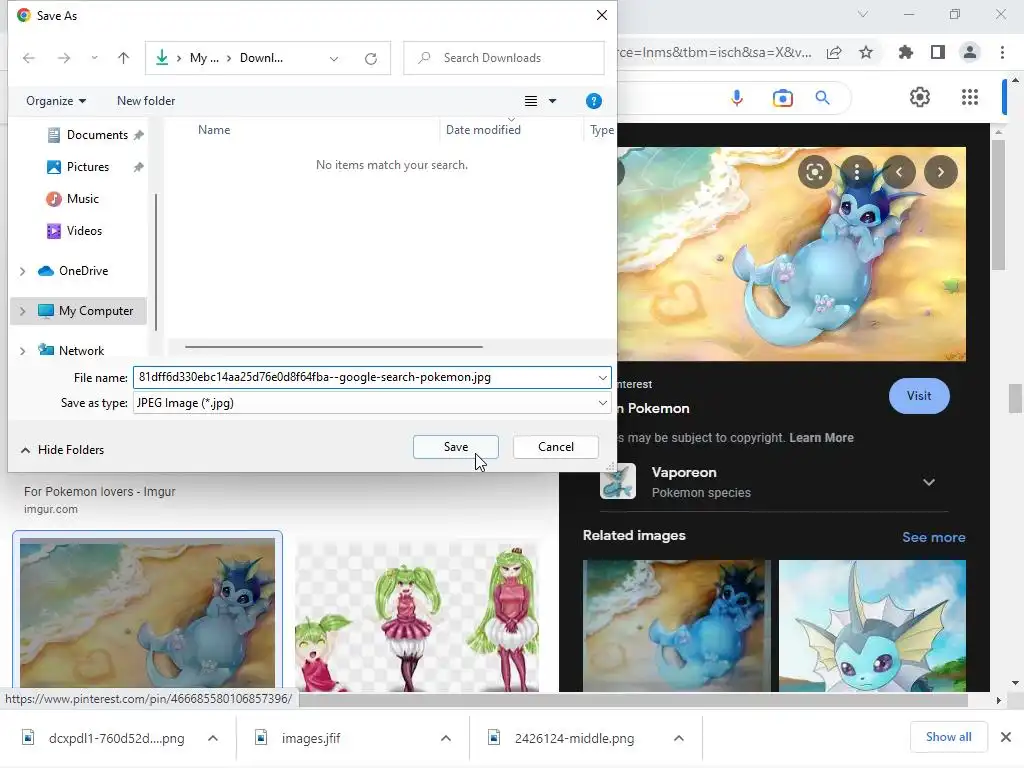This screenshot has height=768, width=1024.
Task: Open options for images.jfif download
Action: [445, 739]
